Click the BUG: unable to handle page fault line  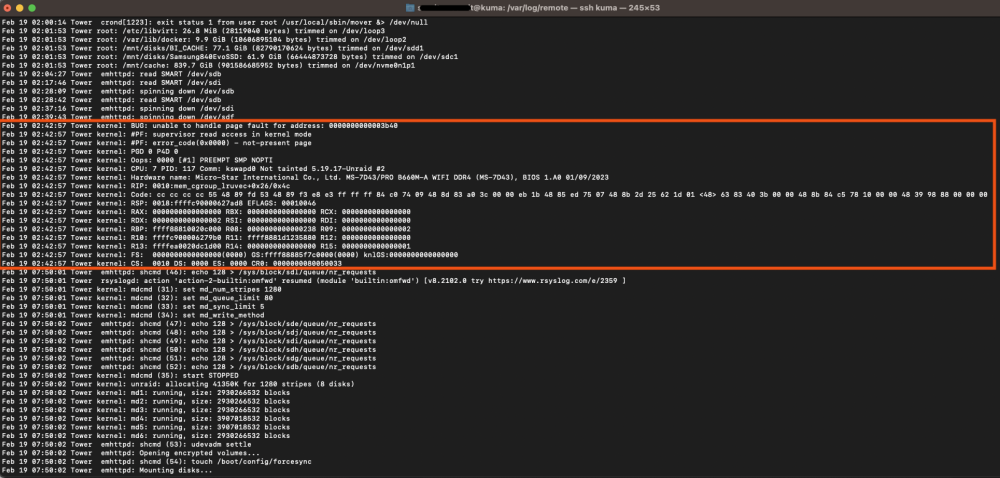[x=200, y=126]
